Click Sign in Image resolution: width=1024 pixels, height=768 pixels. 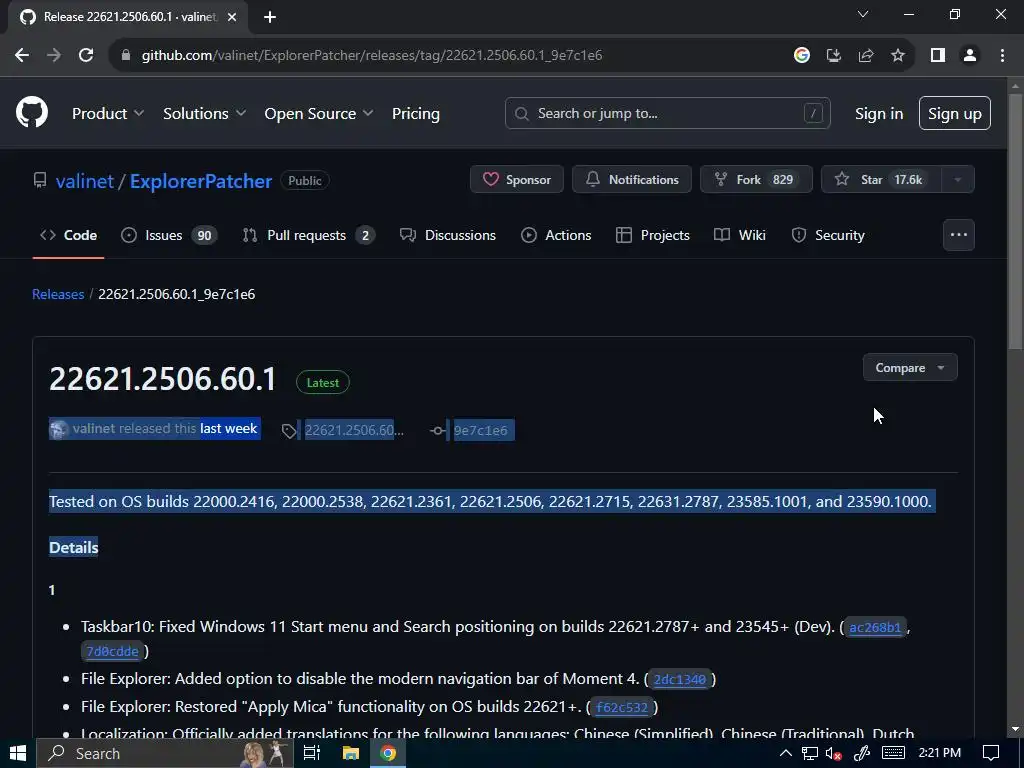(879, 114)
